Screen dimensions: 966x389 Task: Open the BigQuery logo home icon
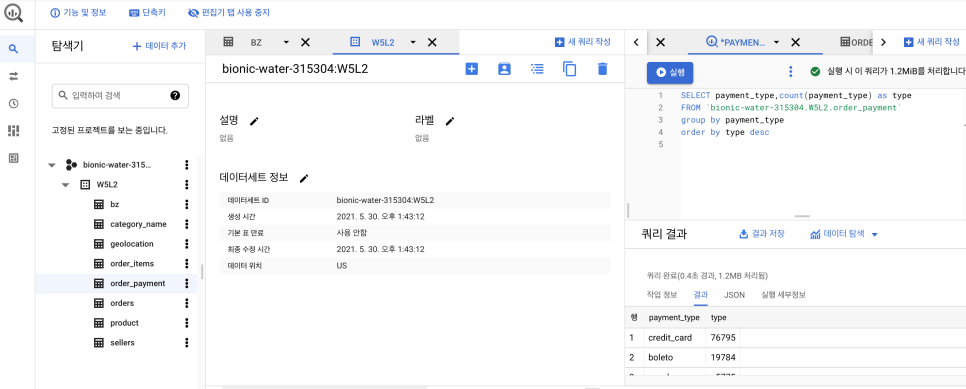click(13, 12)
